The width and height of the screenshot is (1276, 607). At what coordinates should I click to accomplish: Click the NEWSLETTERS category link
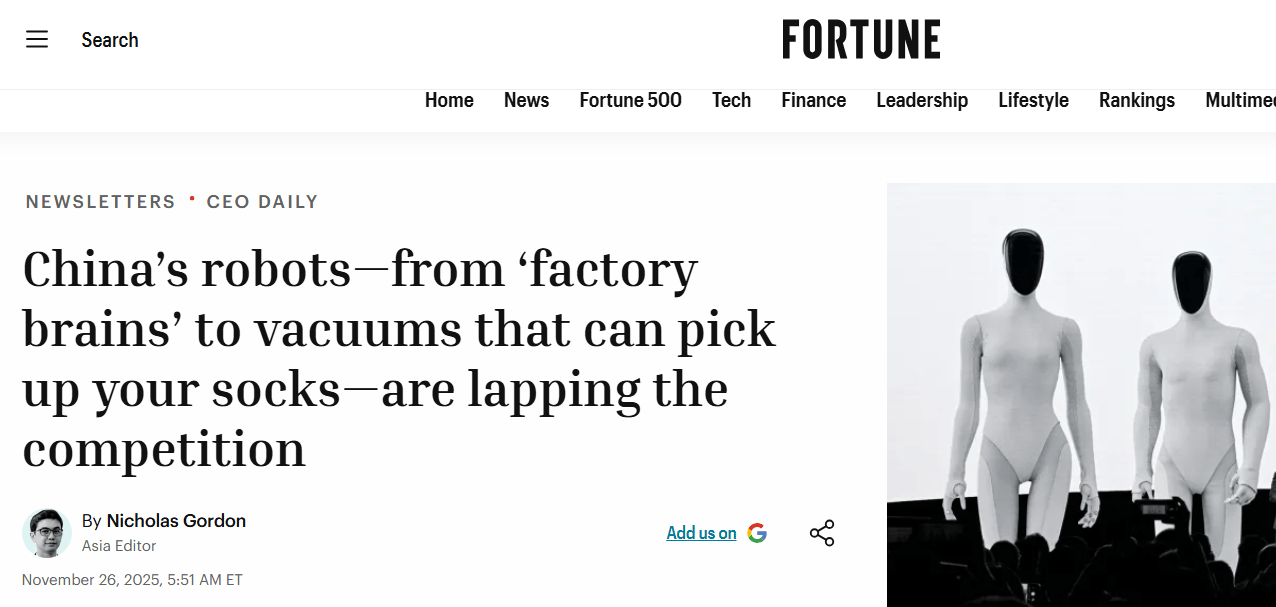[x=100, y=202]
